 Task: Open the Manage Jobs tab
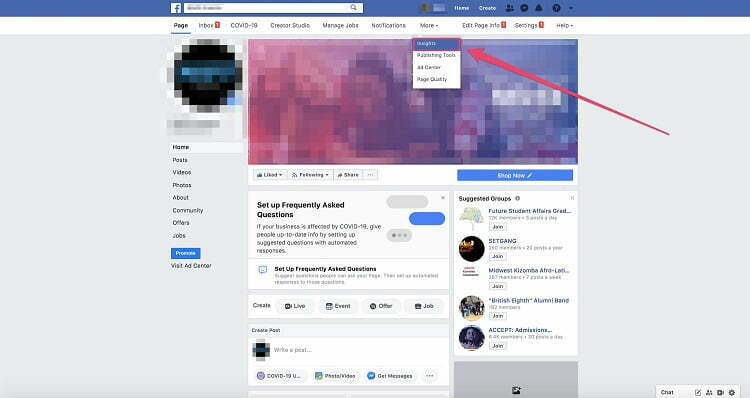340,25
